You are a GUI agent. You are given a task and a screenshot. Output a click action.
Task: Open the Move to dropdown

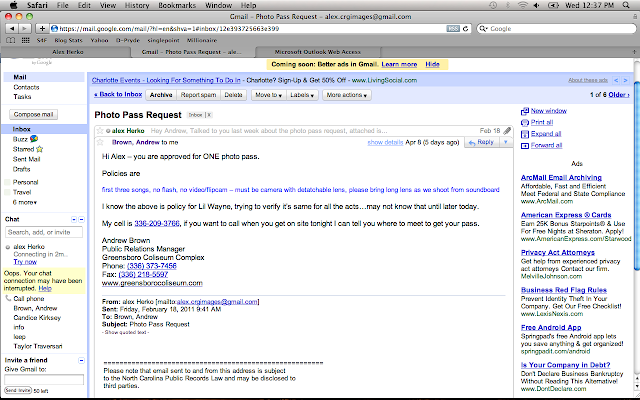[x=269, y=95]
